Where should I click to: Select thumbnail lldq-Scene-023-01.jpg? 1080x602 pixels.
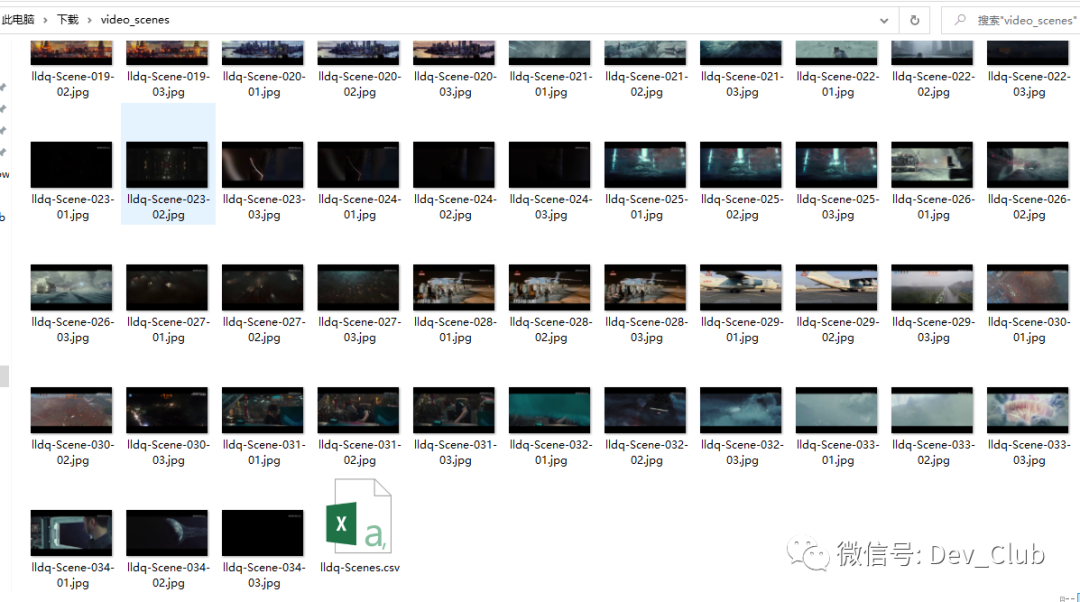pyautogui.click(x=71, y=165)
